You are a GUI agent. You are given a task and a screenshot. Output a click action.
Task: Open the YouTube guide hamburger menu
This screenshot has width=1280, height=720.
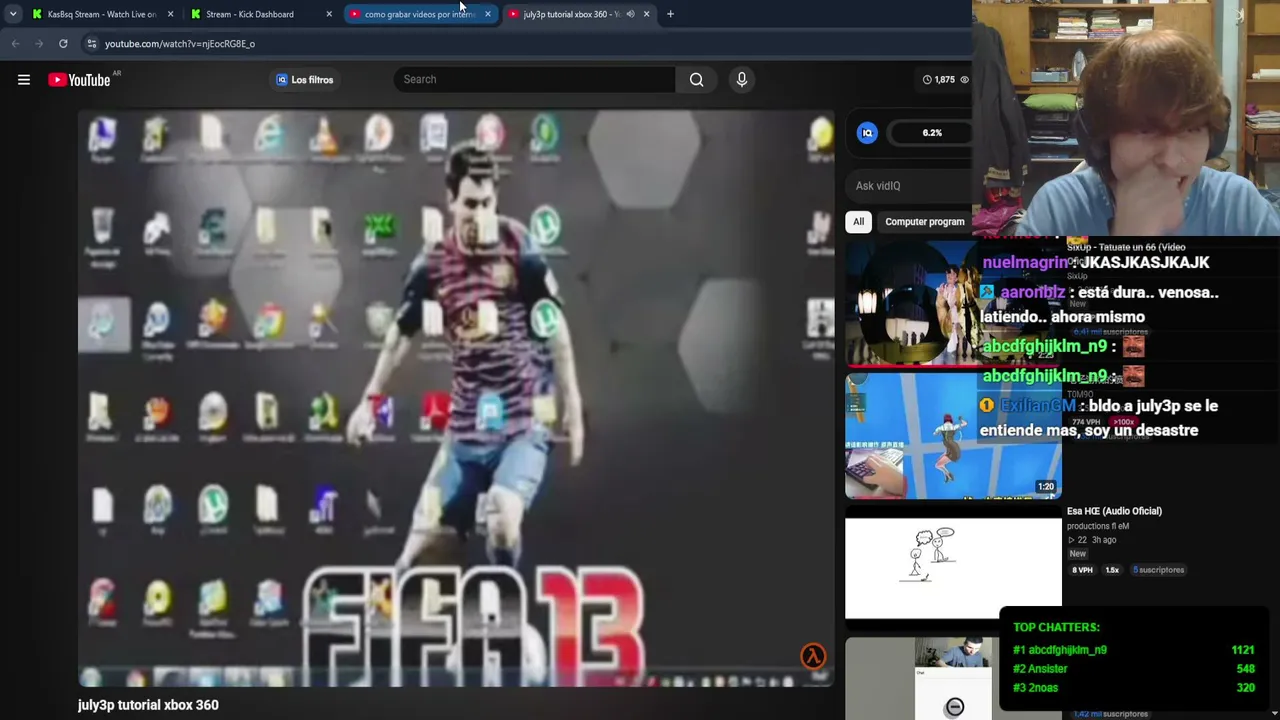24,80
